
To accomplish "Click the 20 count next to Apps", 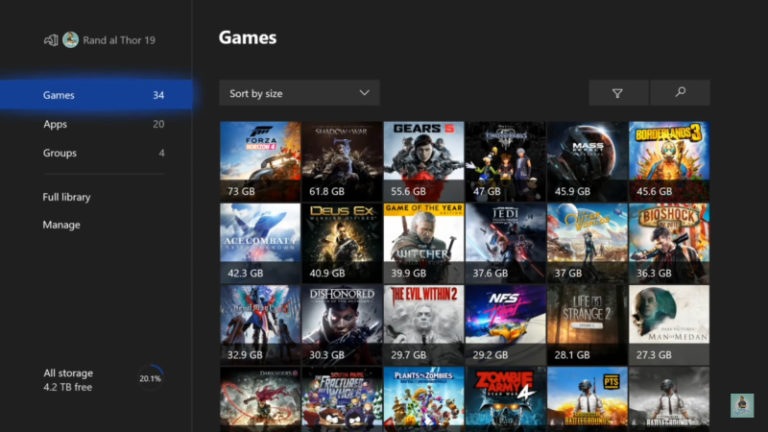I will 158,124.
